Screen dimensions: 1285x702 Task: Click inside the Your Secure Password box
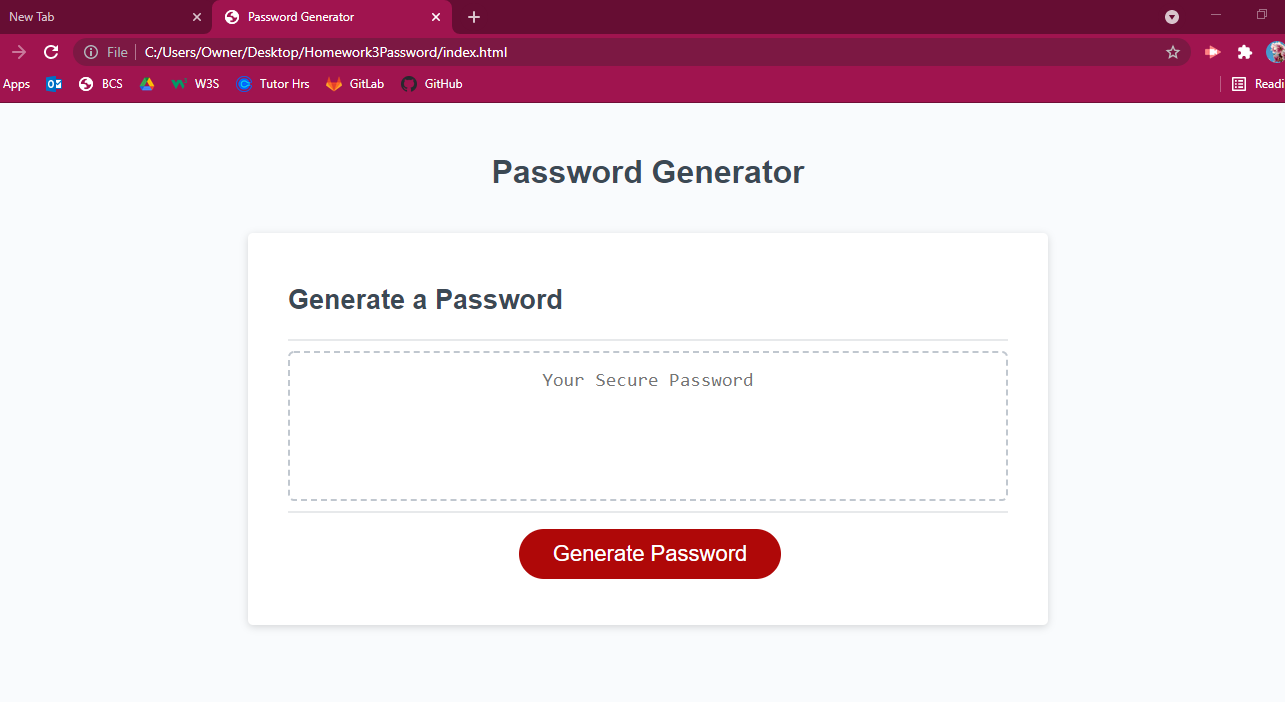647,426
